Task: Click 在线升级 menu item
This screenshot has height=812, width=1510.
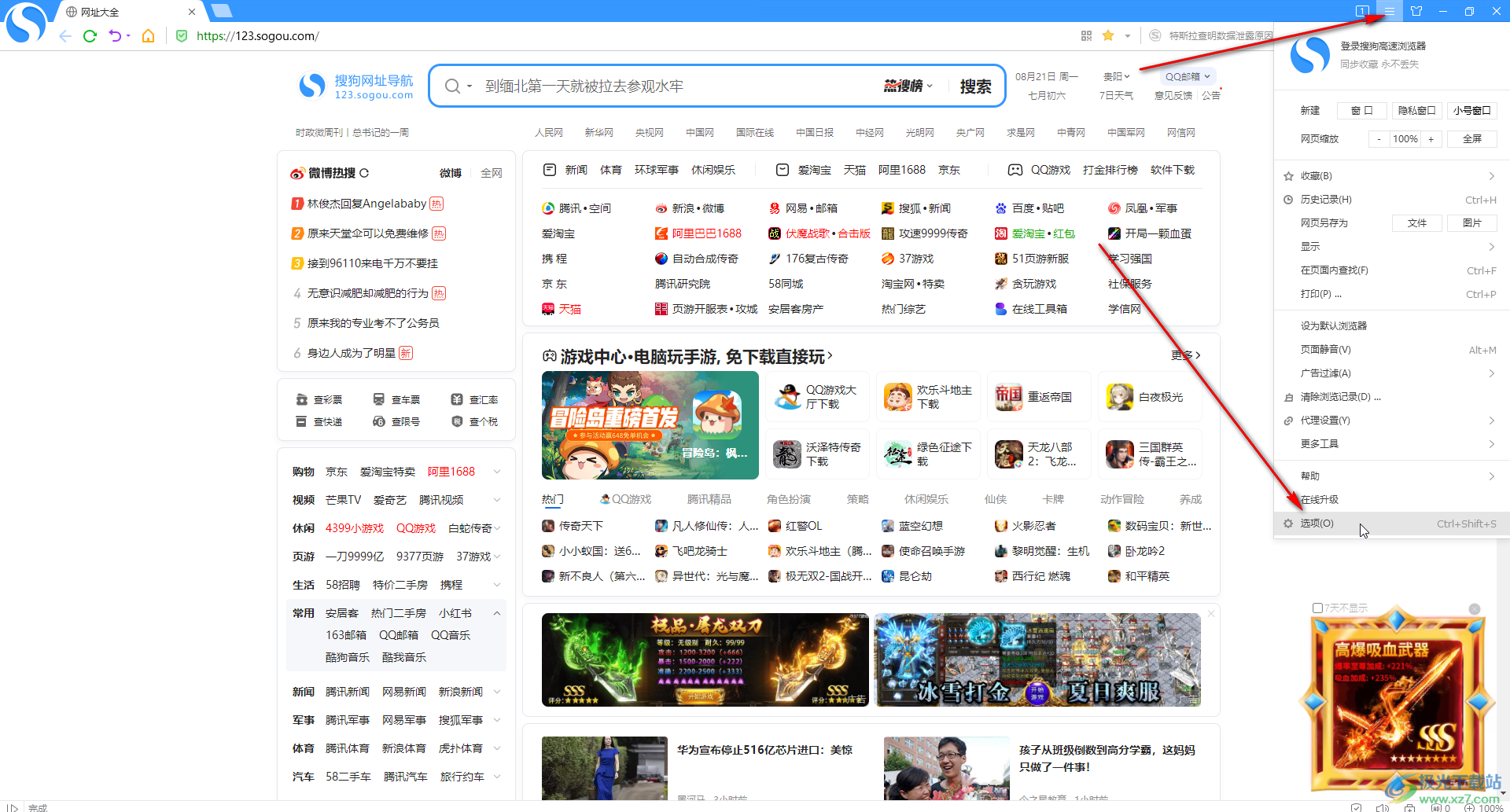Action: click(x=1391, y=500)
